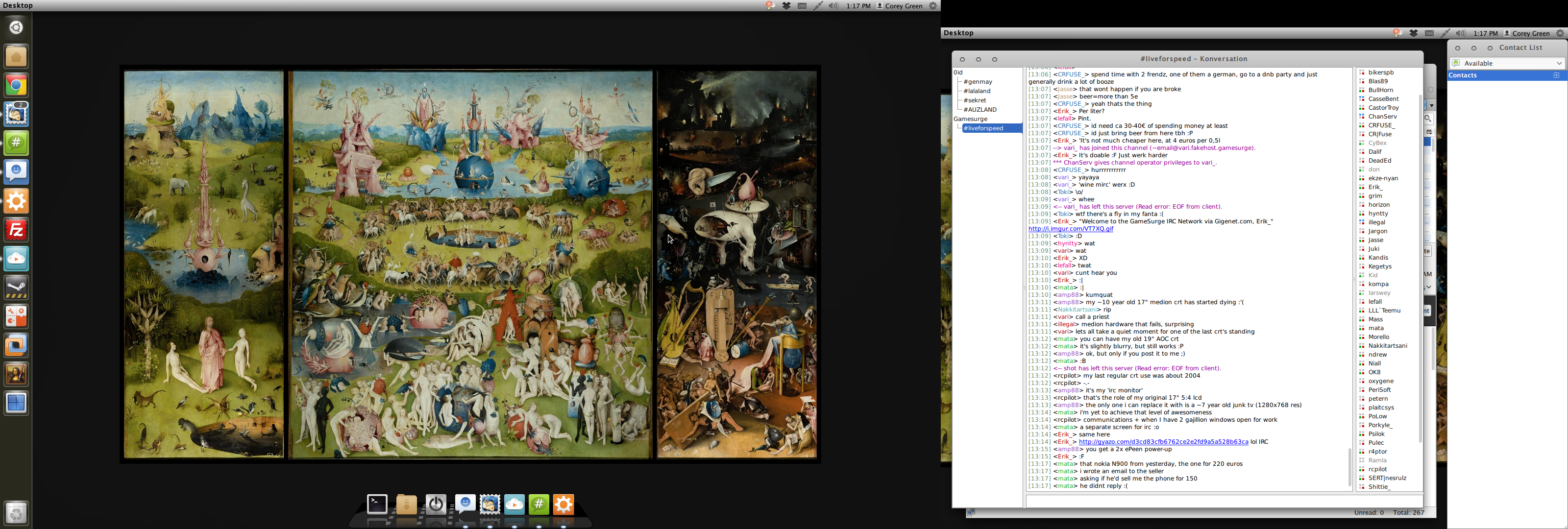Open Steam from the left launcher
Screen dimensions: 1568x529
17,288
